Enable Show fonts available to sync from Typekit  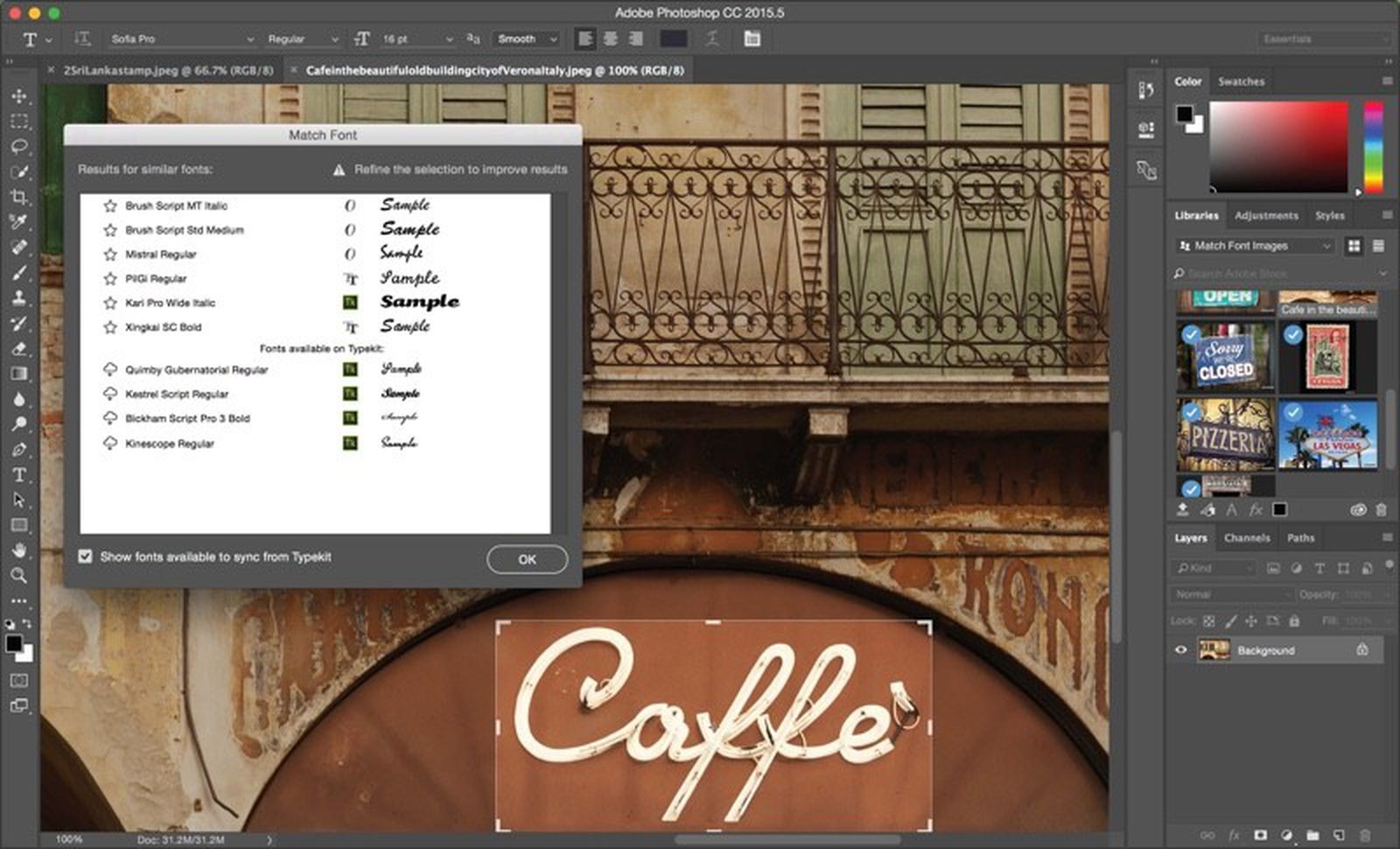coord(85,557)
